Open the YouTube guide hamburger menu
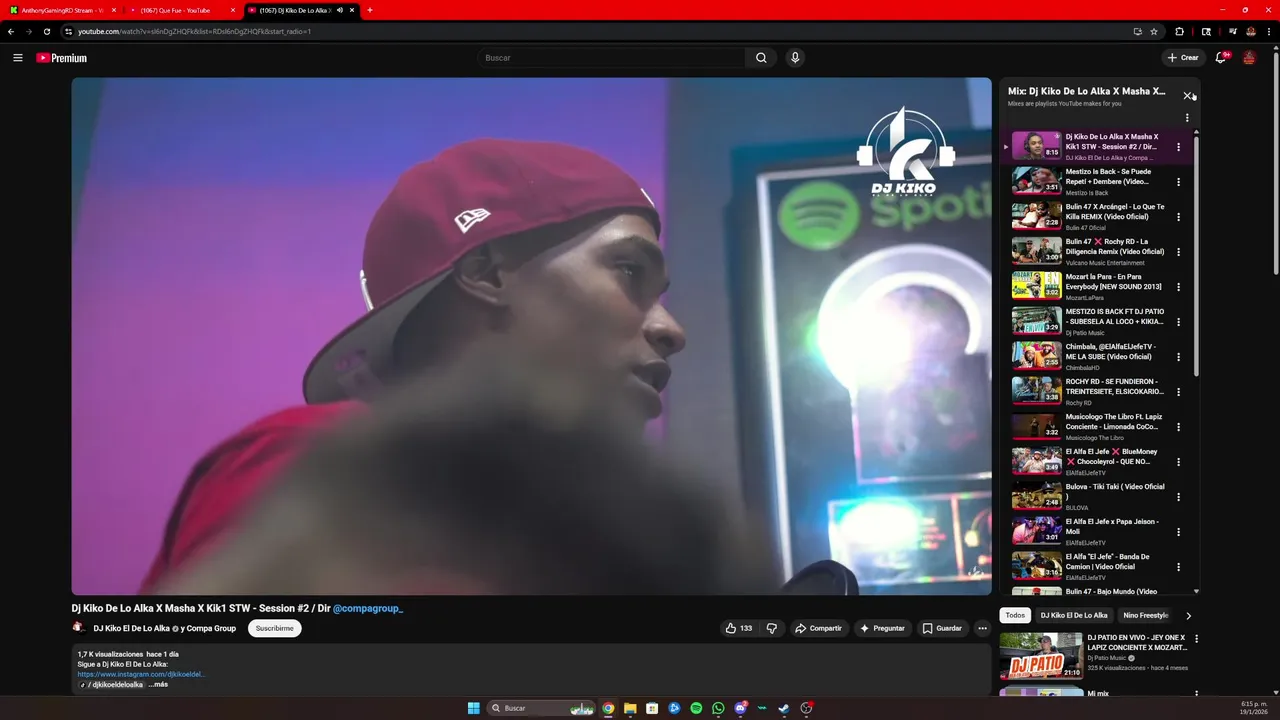The image size is (1280, 720). click(x=17, y=58)
